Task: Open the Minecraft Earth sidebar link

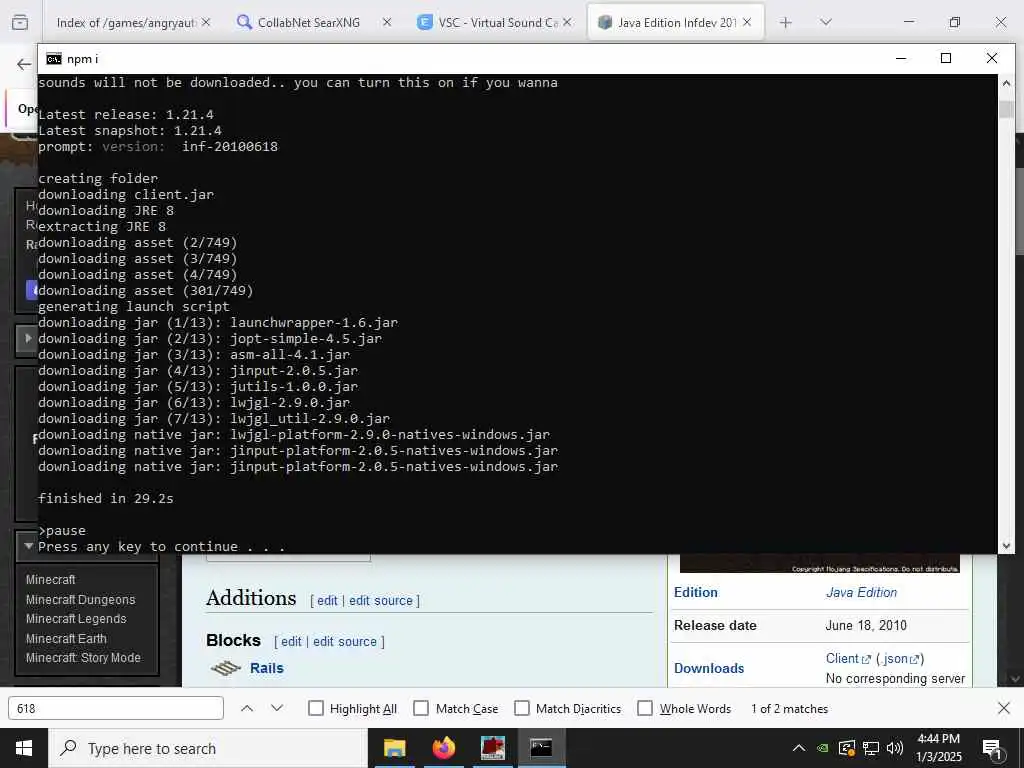Action: coord(66,638)
